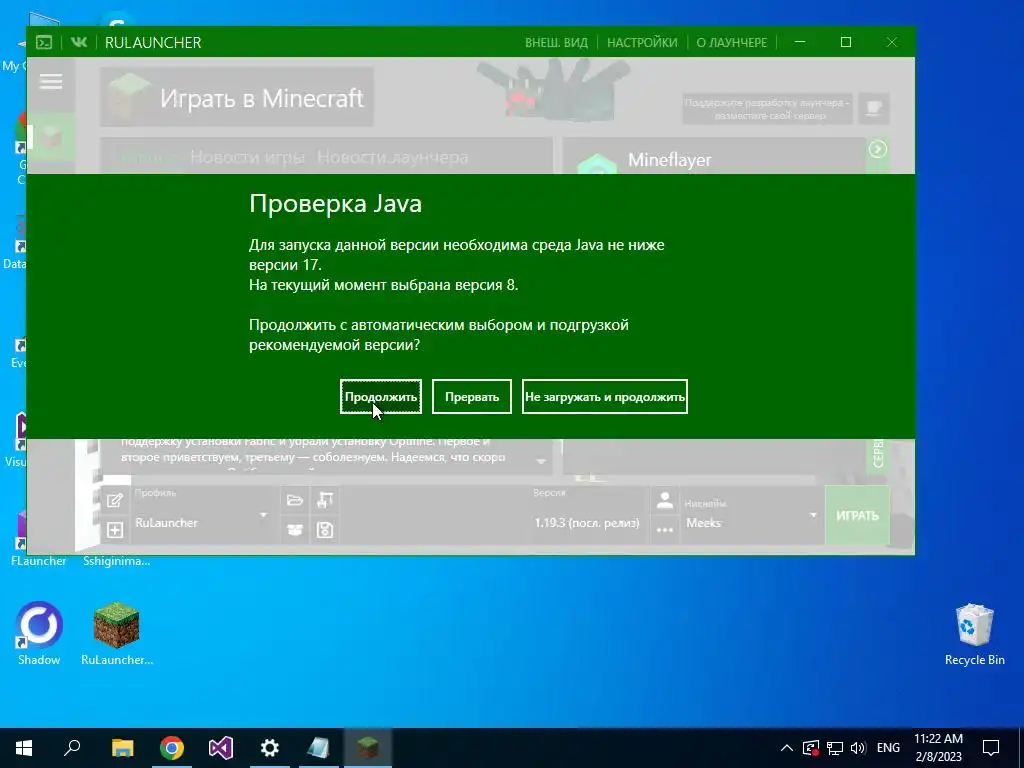Expand the Meeks nickname dropdown

click(x=813, y=515)
